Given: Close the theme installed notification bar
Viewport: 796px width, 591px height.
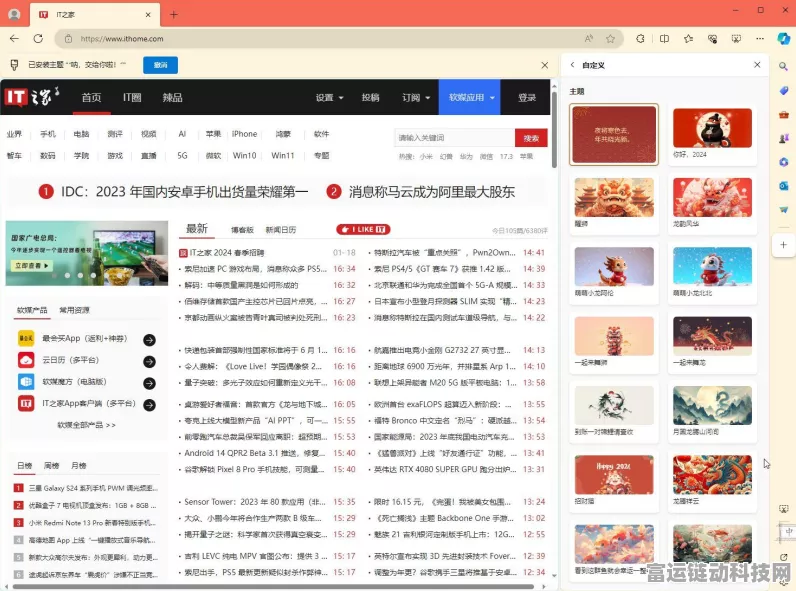Looking at the screenshot, I should (x=545, y=65).
